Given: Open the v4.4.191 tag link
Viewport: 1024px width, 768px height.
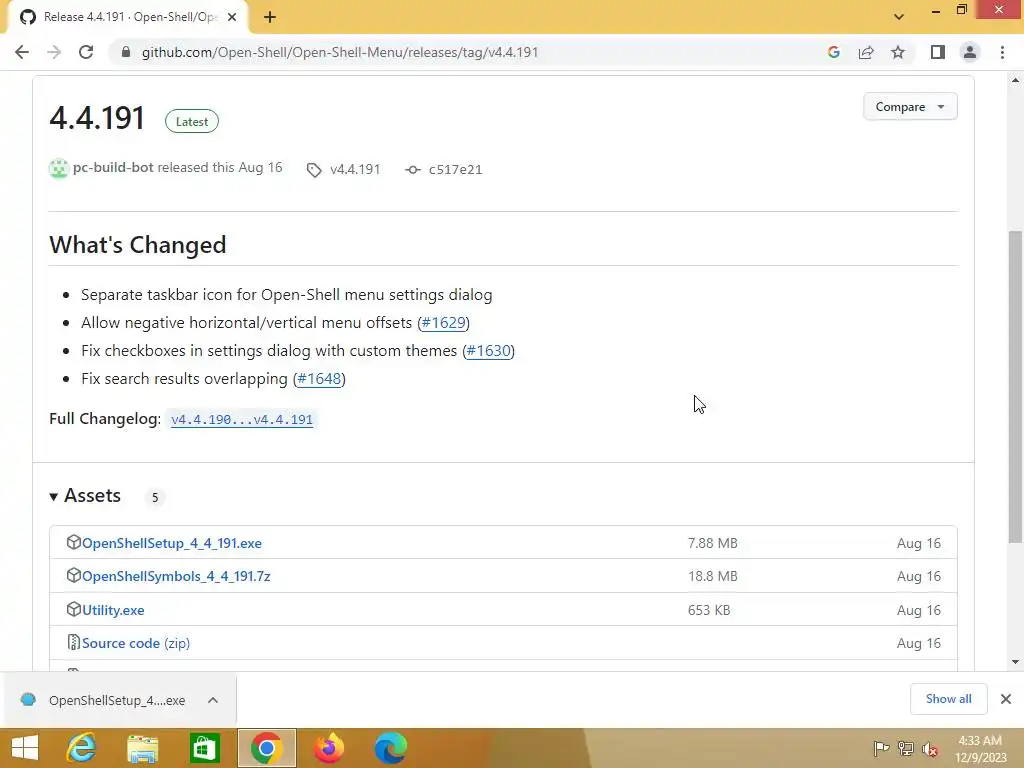Looking at the screenshot, I should 355,170.
